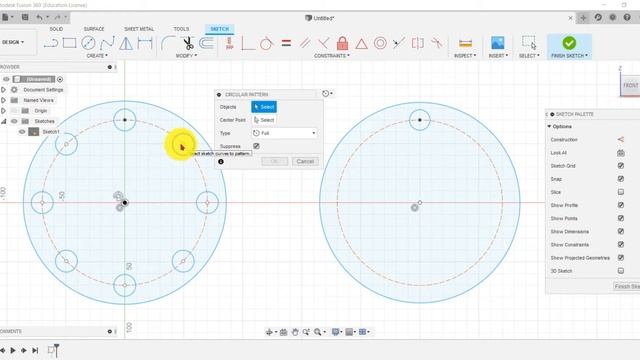Toggle the Show Dimensions checkbox

click(x=621, y=231)
